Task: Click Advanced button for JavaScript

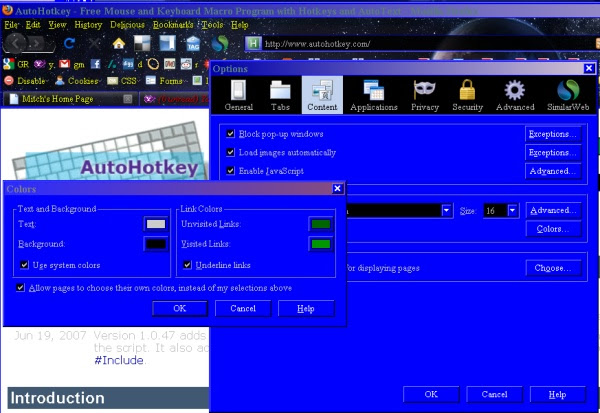Action: click(553, 171)
